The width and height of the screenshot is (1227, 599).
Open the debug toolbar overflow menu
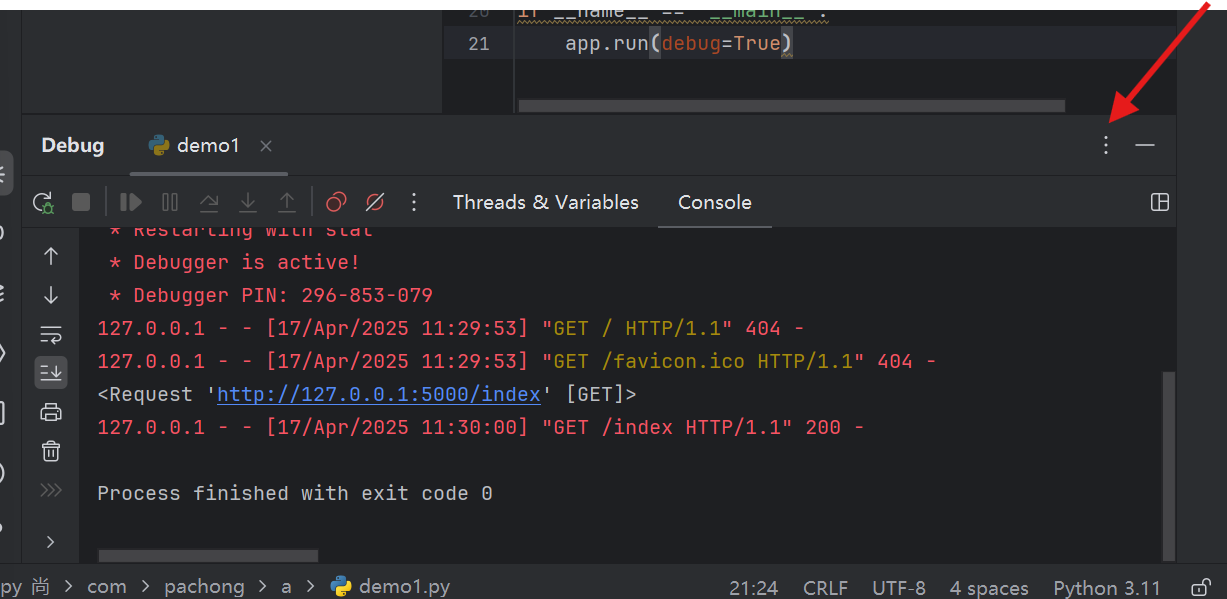click(414, 202)
